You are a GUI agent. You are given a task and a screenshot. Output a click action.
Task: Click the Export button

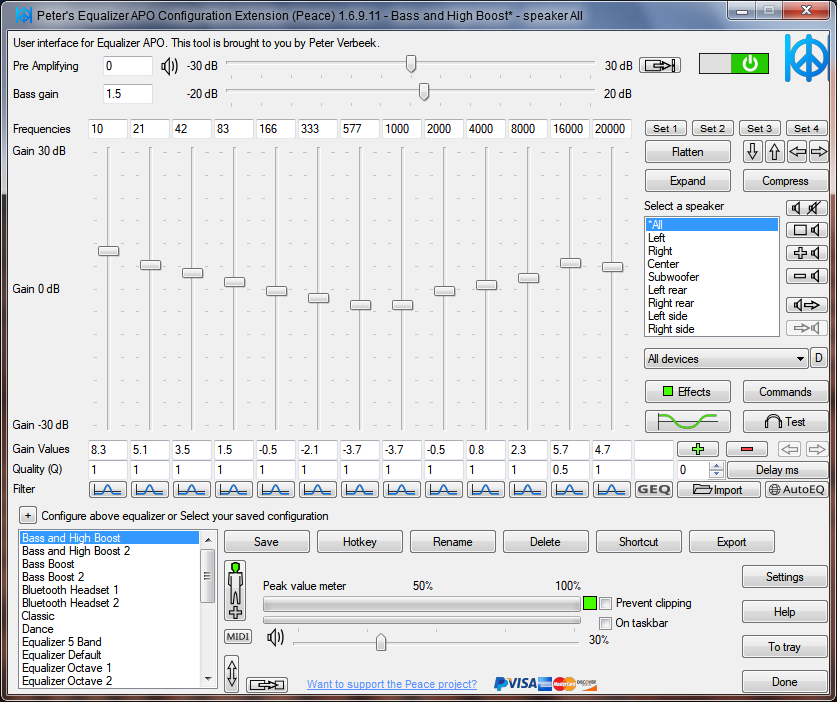[x=731, y=542]
